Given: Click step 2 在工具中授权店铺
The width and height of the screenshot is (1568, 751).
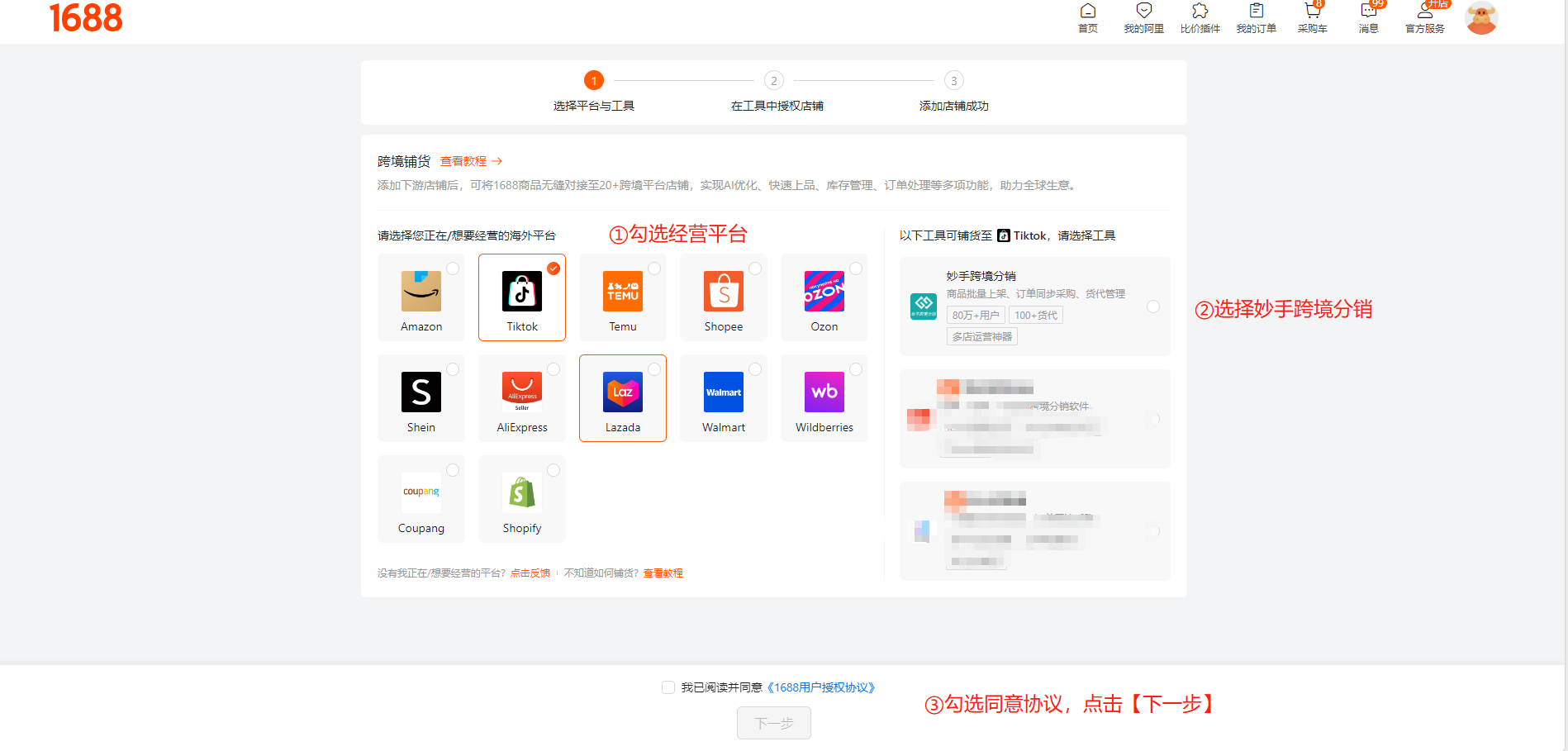Looking at the screenshot, I should click(x=777, y=92).
